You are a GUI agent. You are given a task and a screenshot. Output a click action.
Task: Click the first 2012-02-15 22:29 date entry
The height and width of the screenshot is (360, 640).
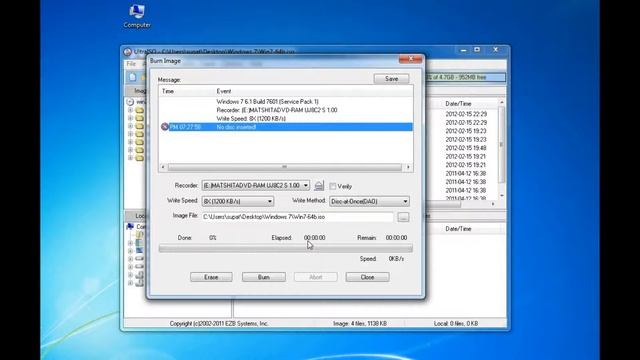tap(466, 114)
